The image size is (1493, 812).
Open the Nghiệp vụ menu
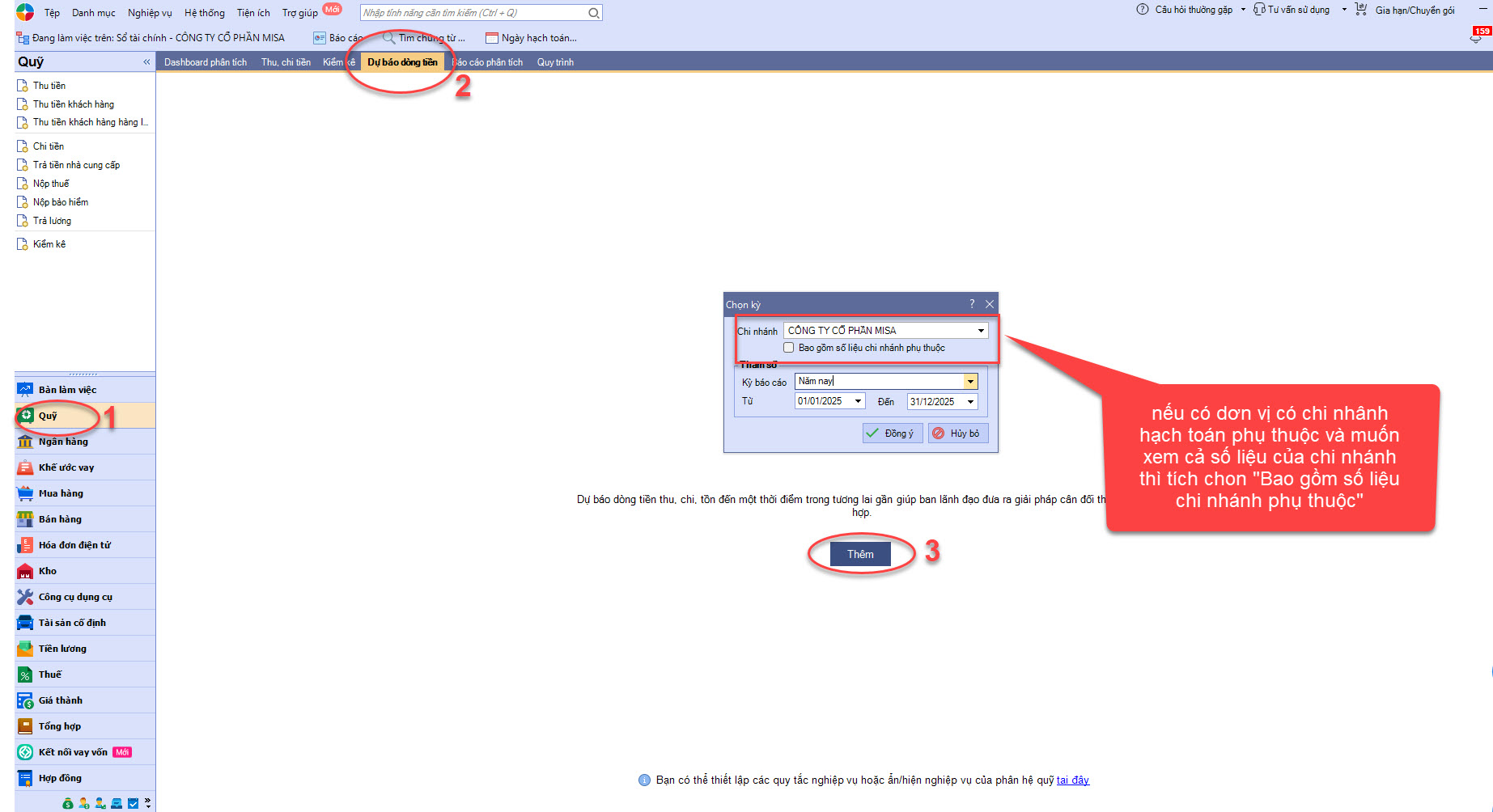coord(150,13)
